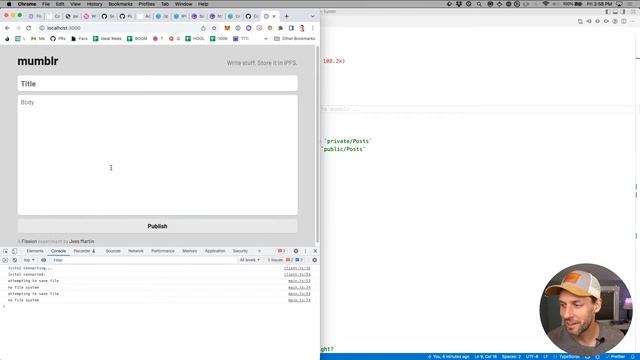Open Chrome three-dot menu
The width and height of the screenshot is (640, 360).
(313, 28)
